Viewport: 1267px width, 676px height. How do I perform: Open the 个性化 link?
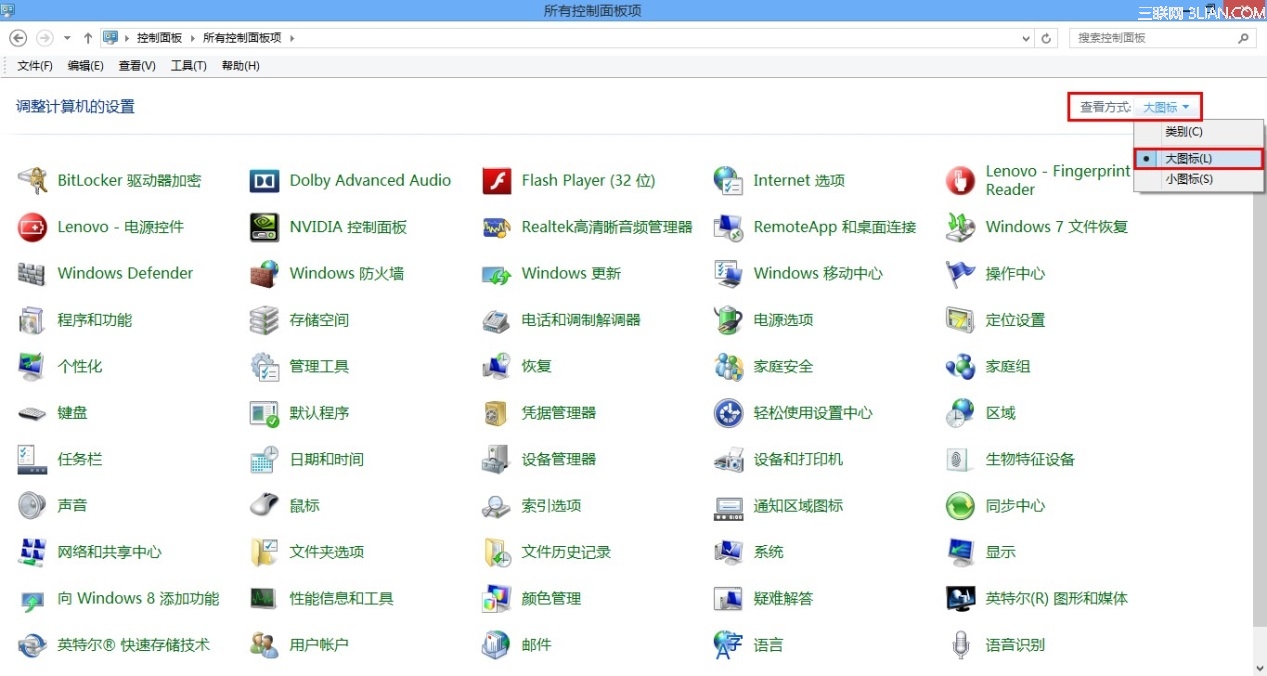tap(80, 367)
